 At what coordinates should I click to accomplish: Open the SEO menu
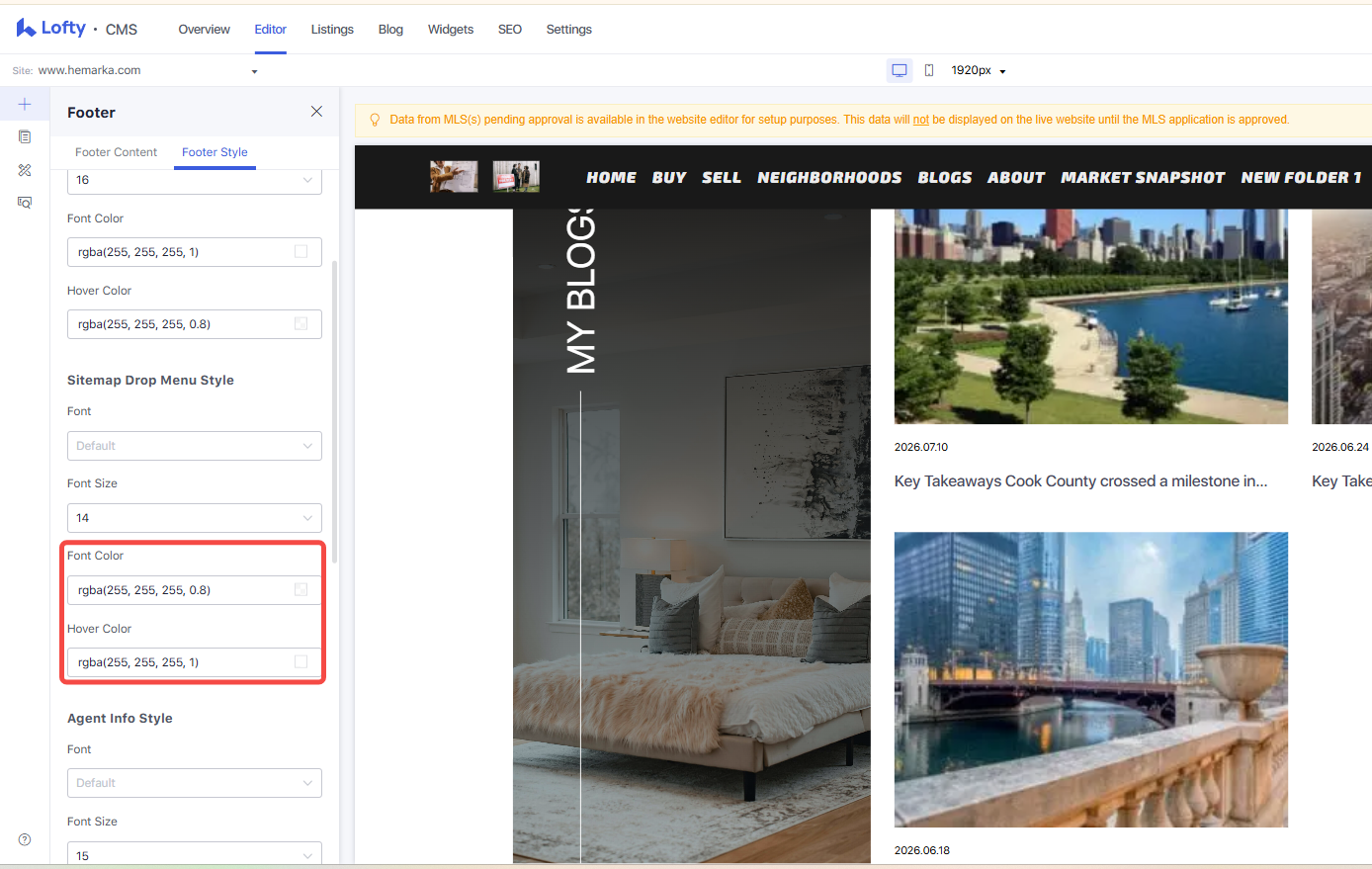pos(510,29)
